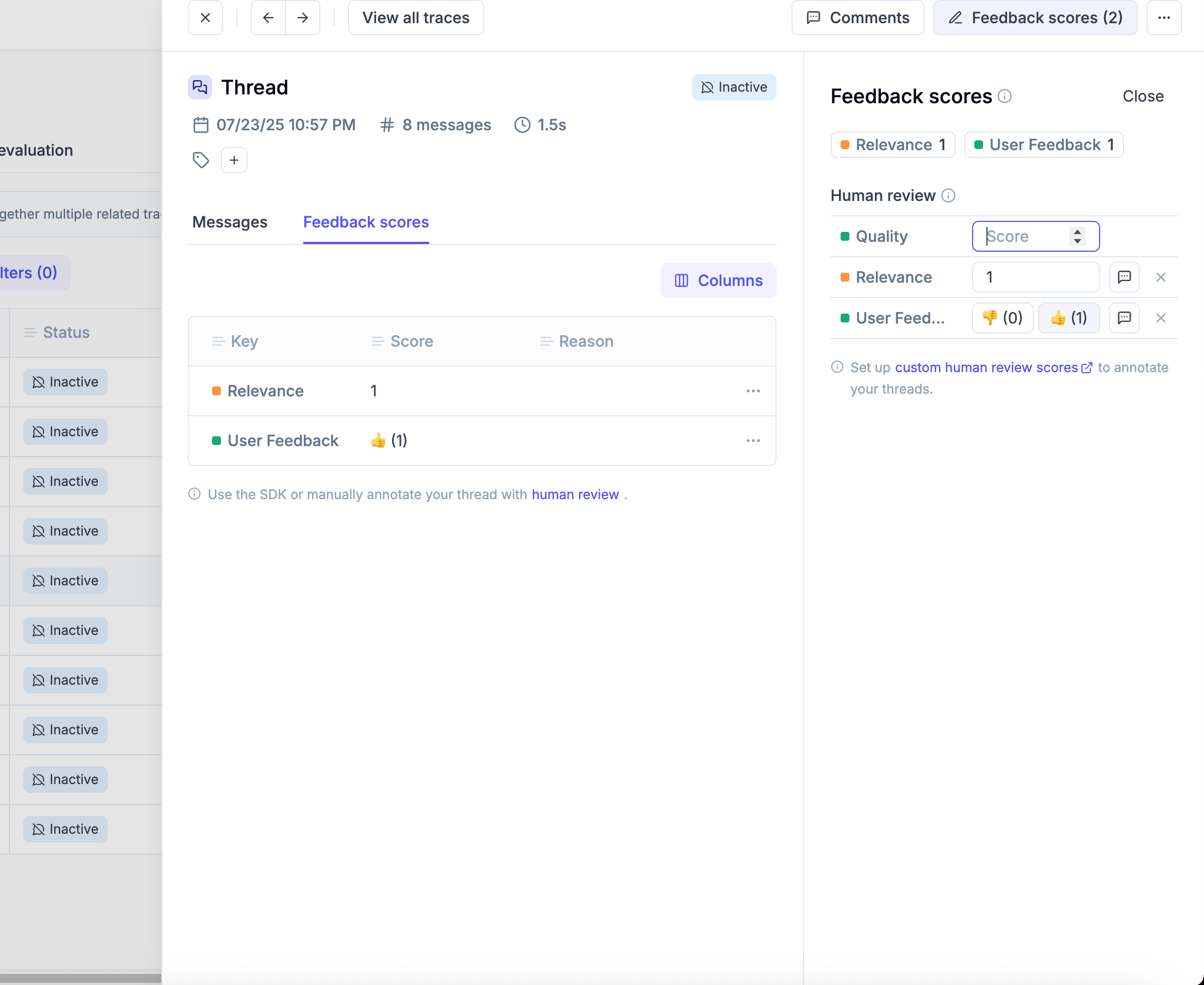Screen dimensions: 1204x985
Task: Remove the User Feedback score
Action: click(1160, 317)
